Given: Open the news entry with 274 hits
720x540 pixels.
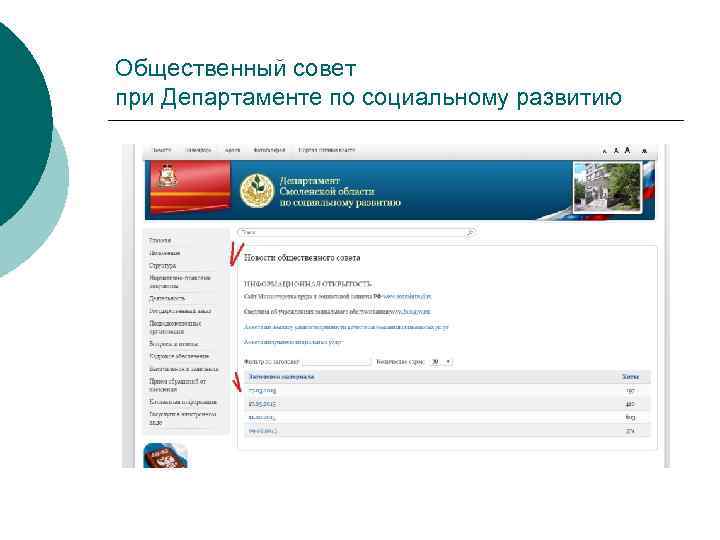Looking at the screenshot, I should [263, 431].
